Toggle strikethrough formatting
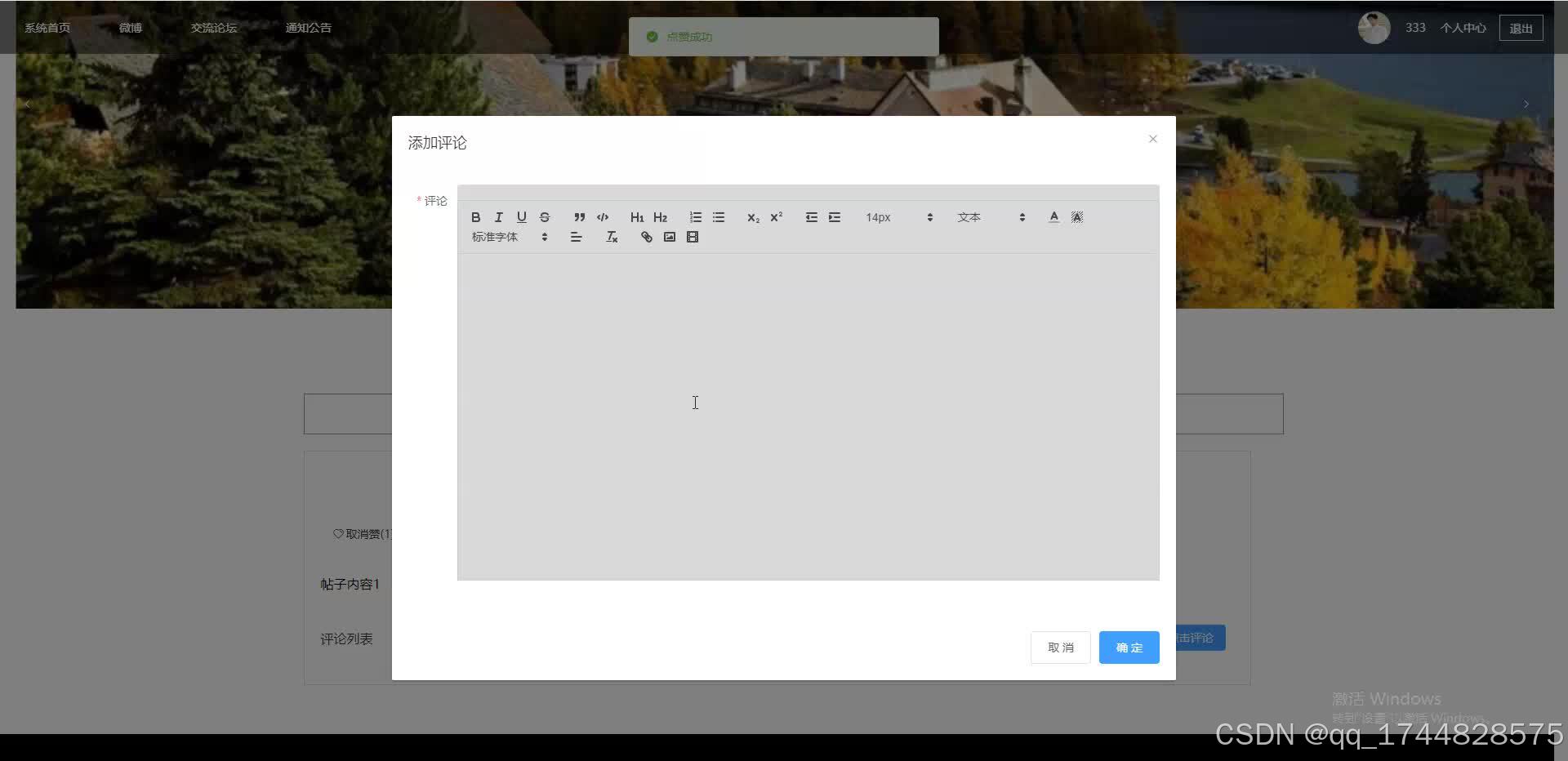The width and height of the screenshot is (1568, 761). click(x=545, y=217)
